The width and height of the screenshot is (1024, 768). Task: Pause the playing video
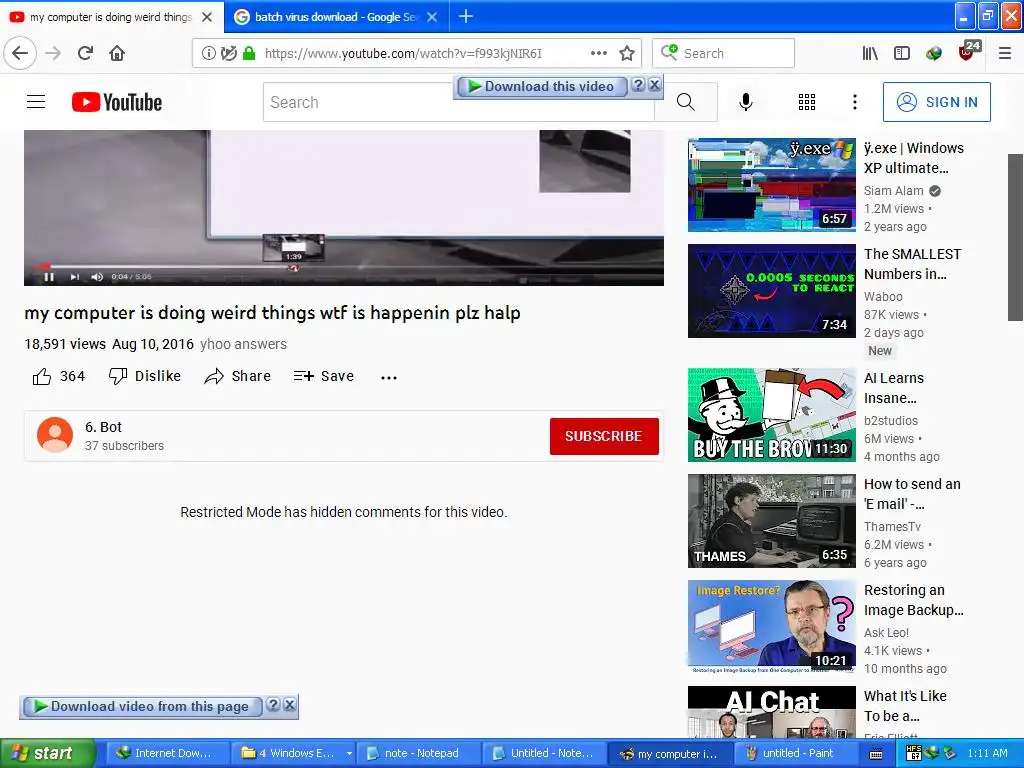click(49, 277)
